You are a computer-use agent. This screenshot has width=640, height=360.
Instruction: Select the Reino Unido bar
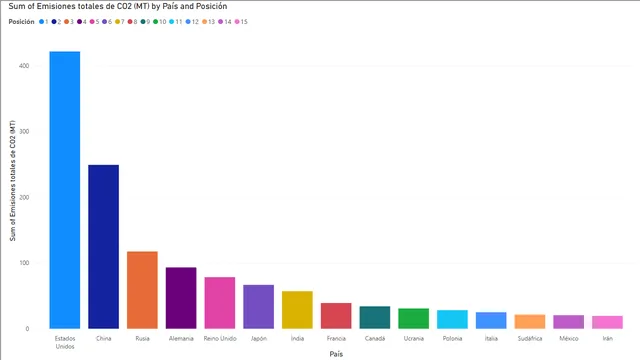pos(220,303)
